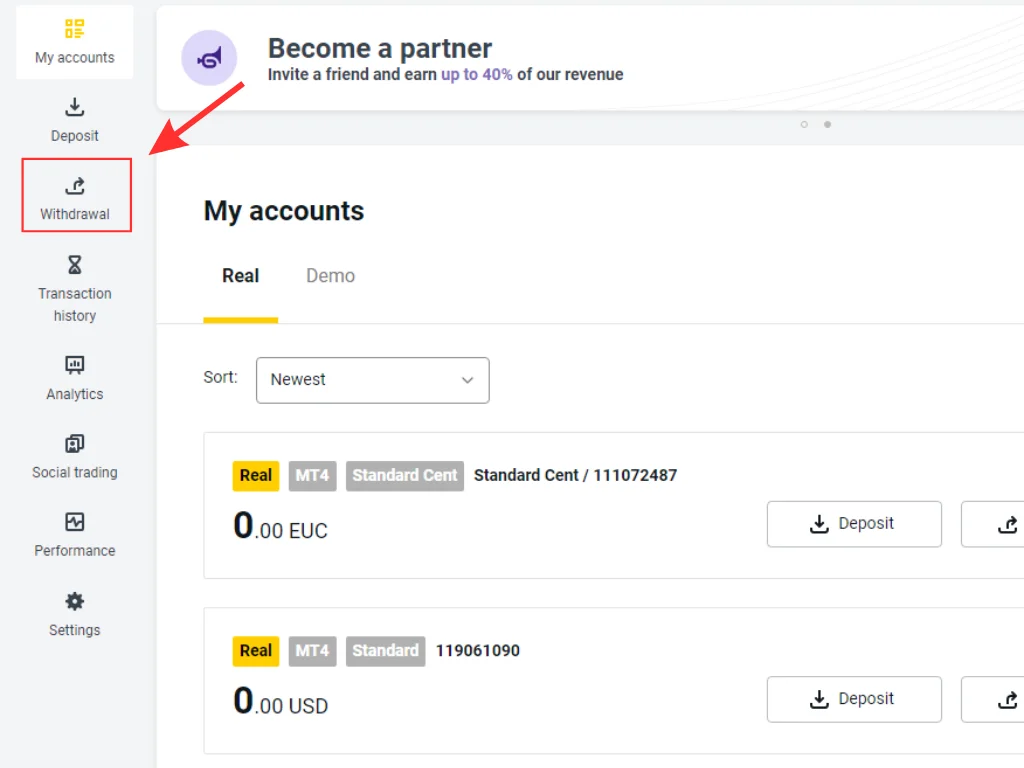Open the Performance sidebar icon
The width and height of the screenshot is (1024, 768).
(75, 522)
